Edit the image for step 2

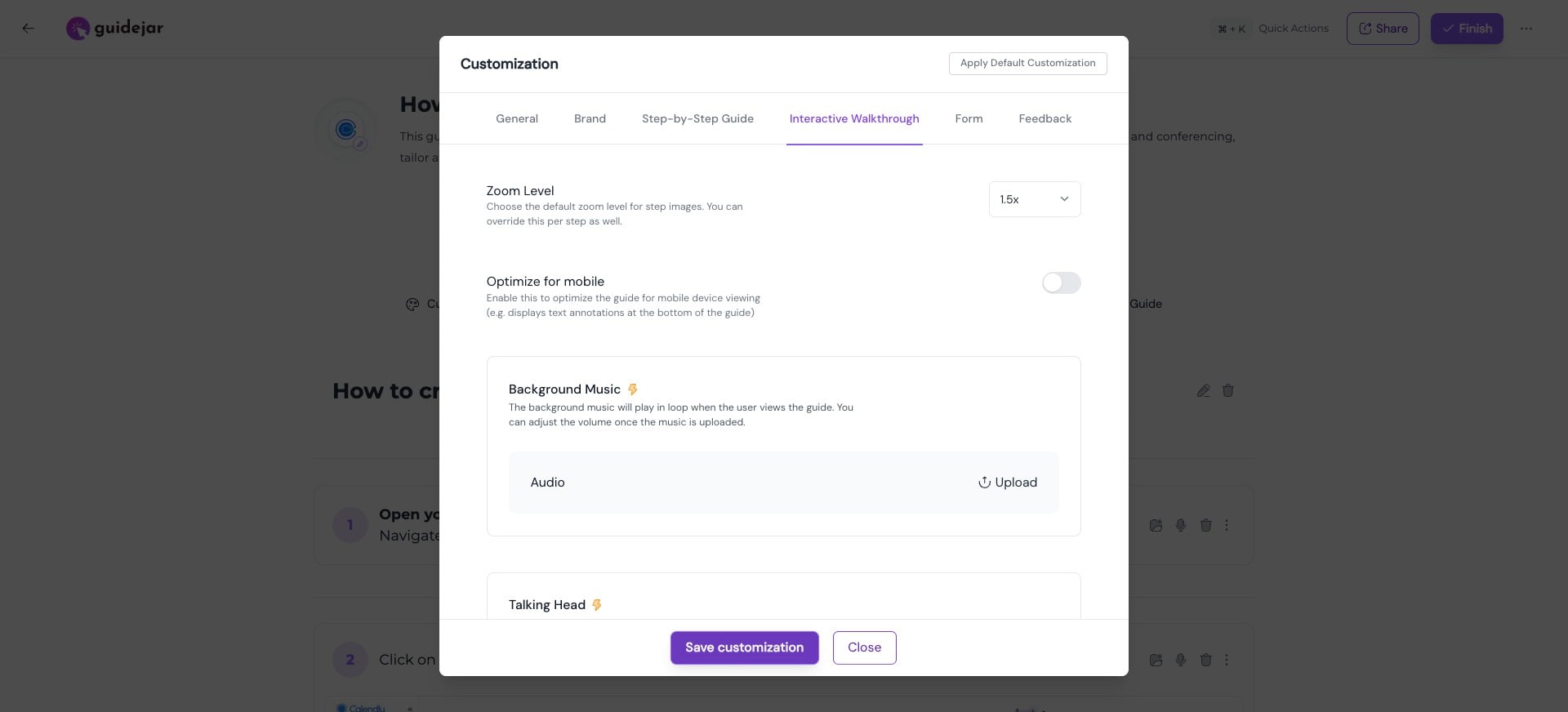(x=1156, y=660)
